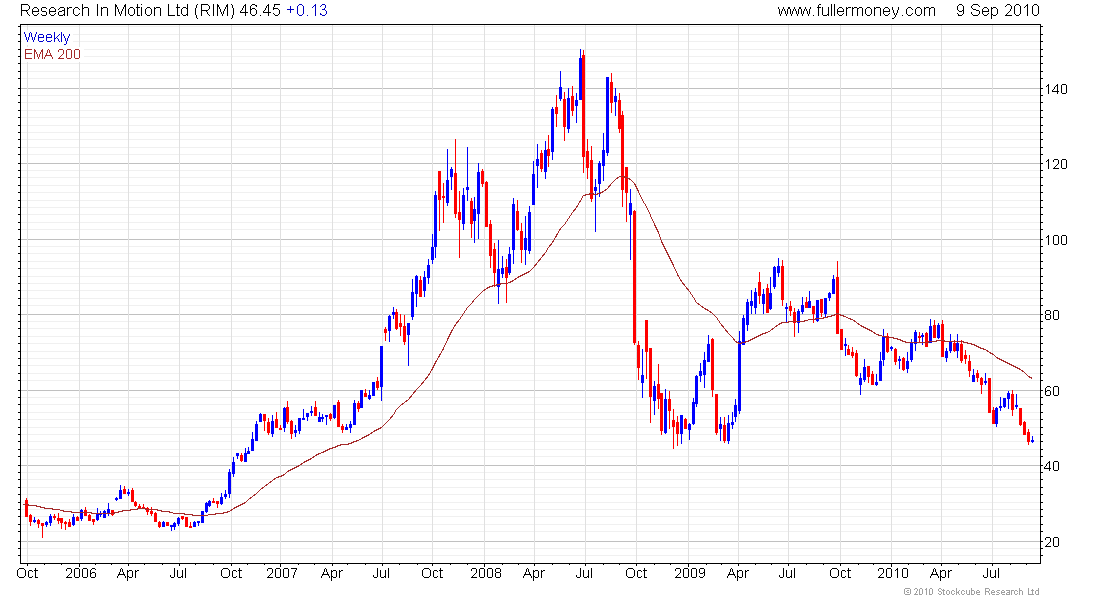The height and width of the screenshot is (600, 1100).
Task: Click the price change value +0.13
Action: [x=307, y=11]
